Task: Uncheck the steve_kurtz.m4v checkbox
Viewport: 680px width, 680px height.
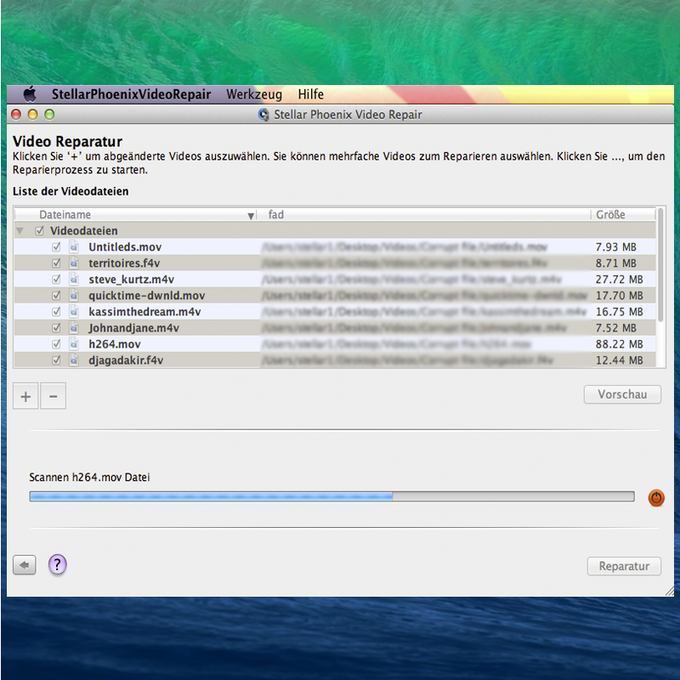Action: click(56, 279)
